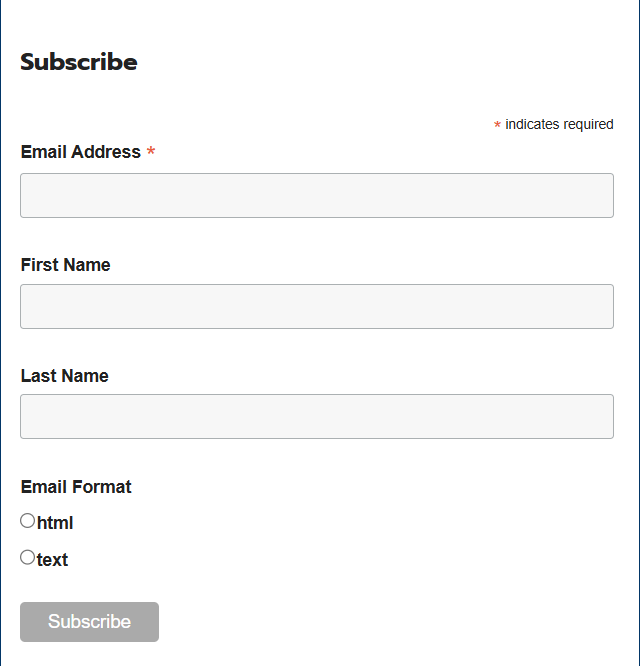Click the indicates required note text
Image resolution: width=640 pixels, height=666 pixels.
(x=559, y=124)
